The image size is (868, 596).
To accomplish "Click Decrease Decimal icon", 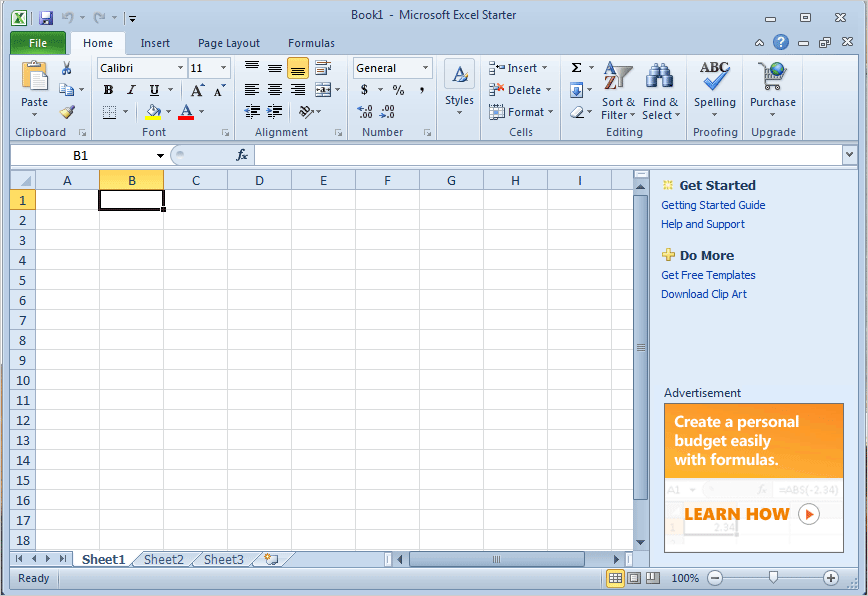I will pyautogui.click(x=387, y=112).
